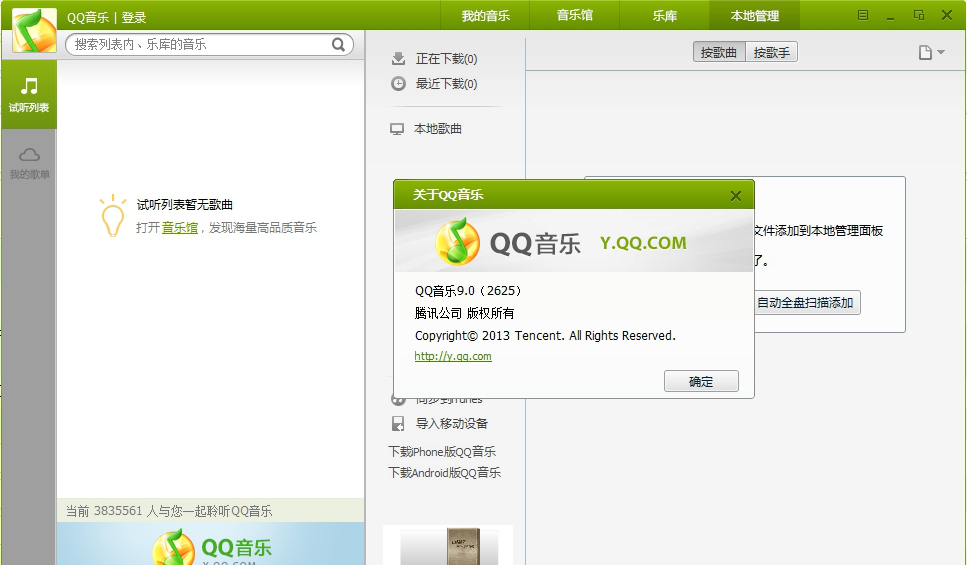Open the 音乐馆 link in the empty list hint
967x587 pixels.
coord(179,228)
